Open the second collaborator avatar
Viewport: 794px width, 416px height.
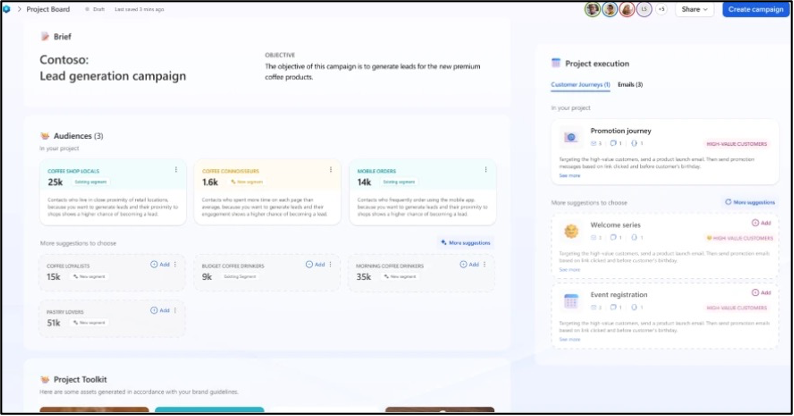pos(610,9)
